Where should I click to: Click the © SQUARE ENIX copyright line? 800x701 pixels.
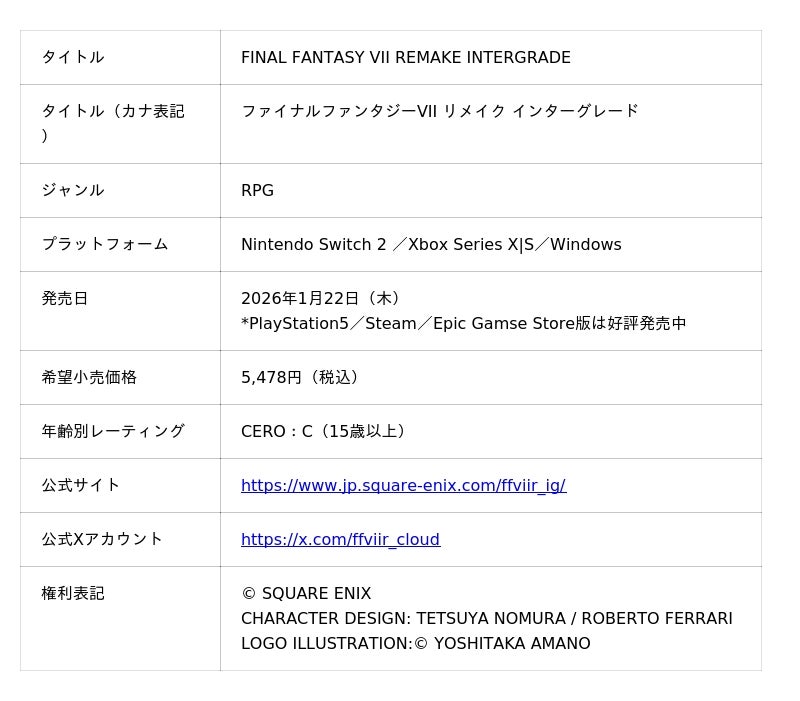306,594
